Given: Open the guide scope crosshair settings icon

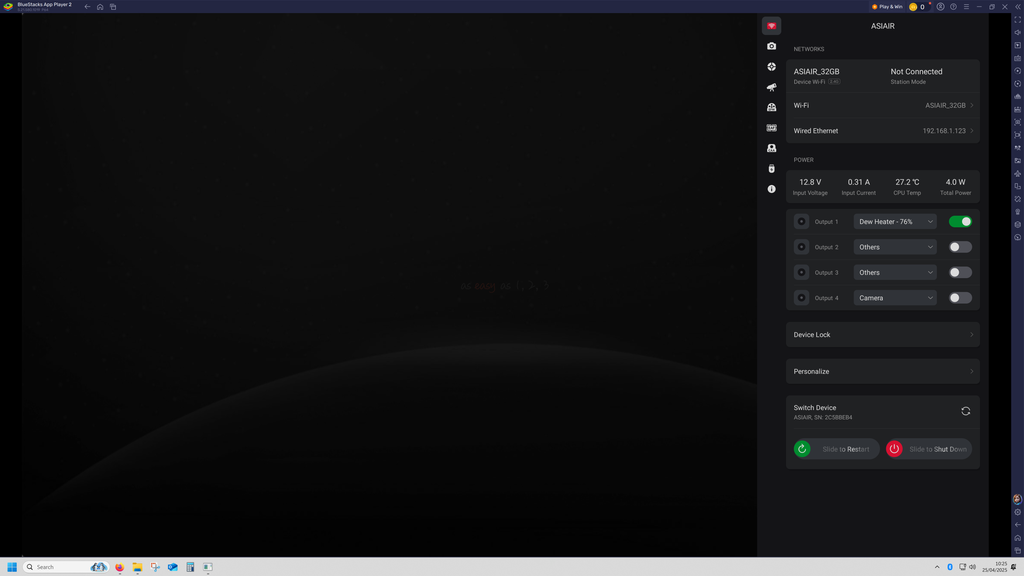Looking at the screenshot, I should click(x=771, y=67).
